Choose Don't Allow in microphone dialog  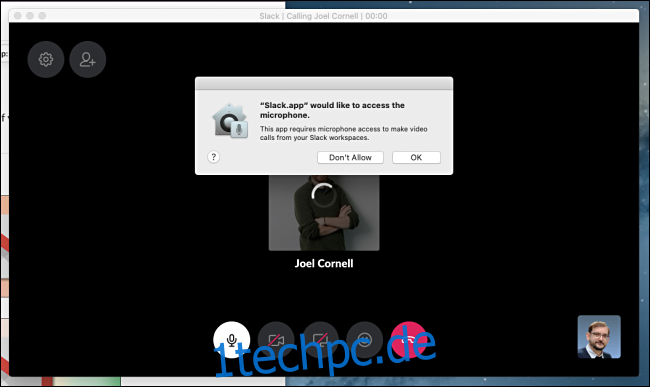(350, 157)
